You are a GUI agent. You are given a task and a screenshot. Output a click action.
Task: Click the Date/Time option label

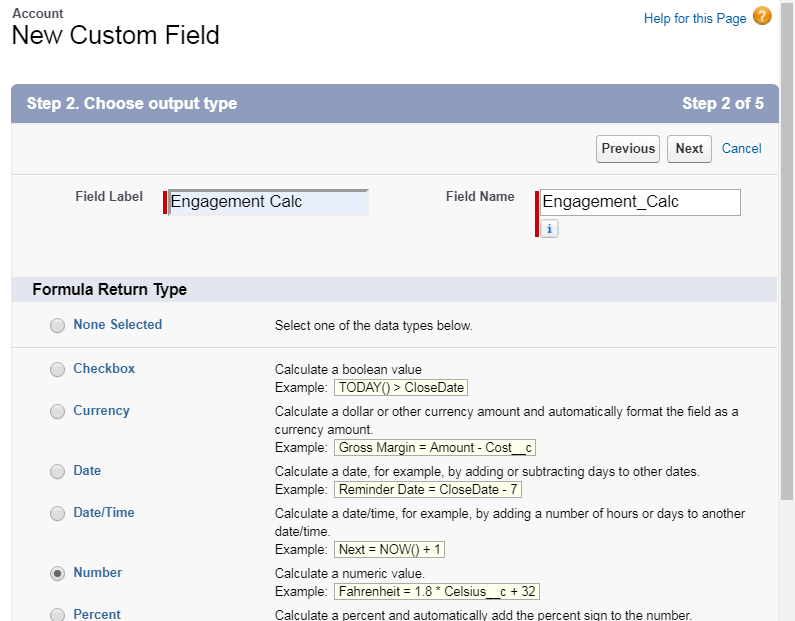point(104,513)
